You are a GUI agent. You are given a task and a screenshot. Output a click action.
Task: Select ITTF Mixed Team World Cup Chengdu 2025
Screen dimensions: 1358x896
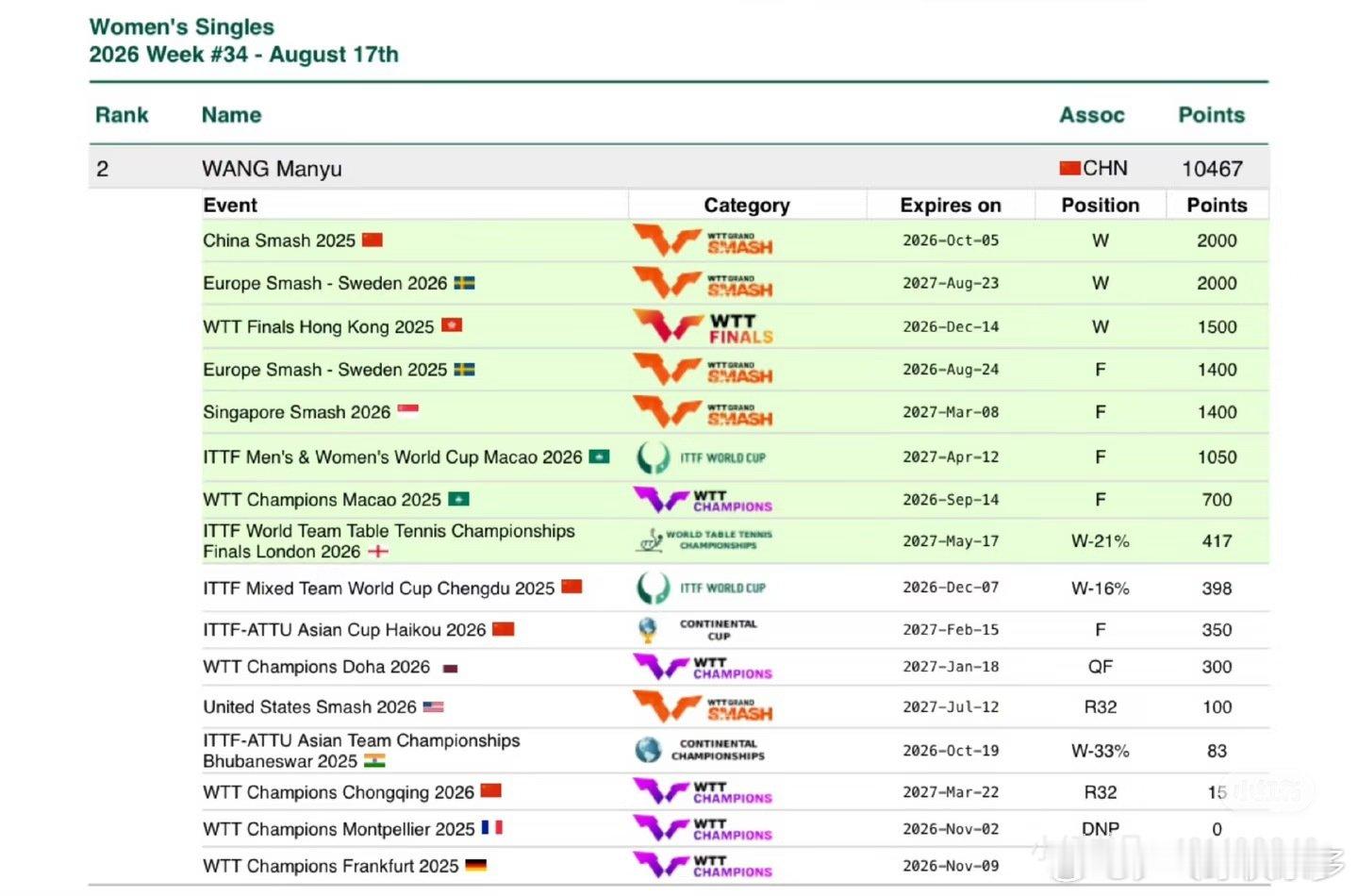click(379, 589)
